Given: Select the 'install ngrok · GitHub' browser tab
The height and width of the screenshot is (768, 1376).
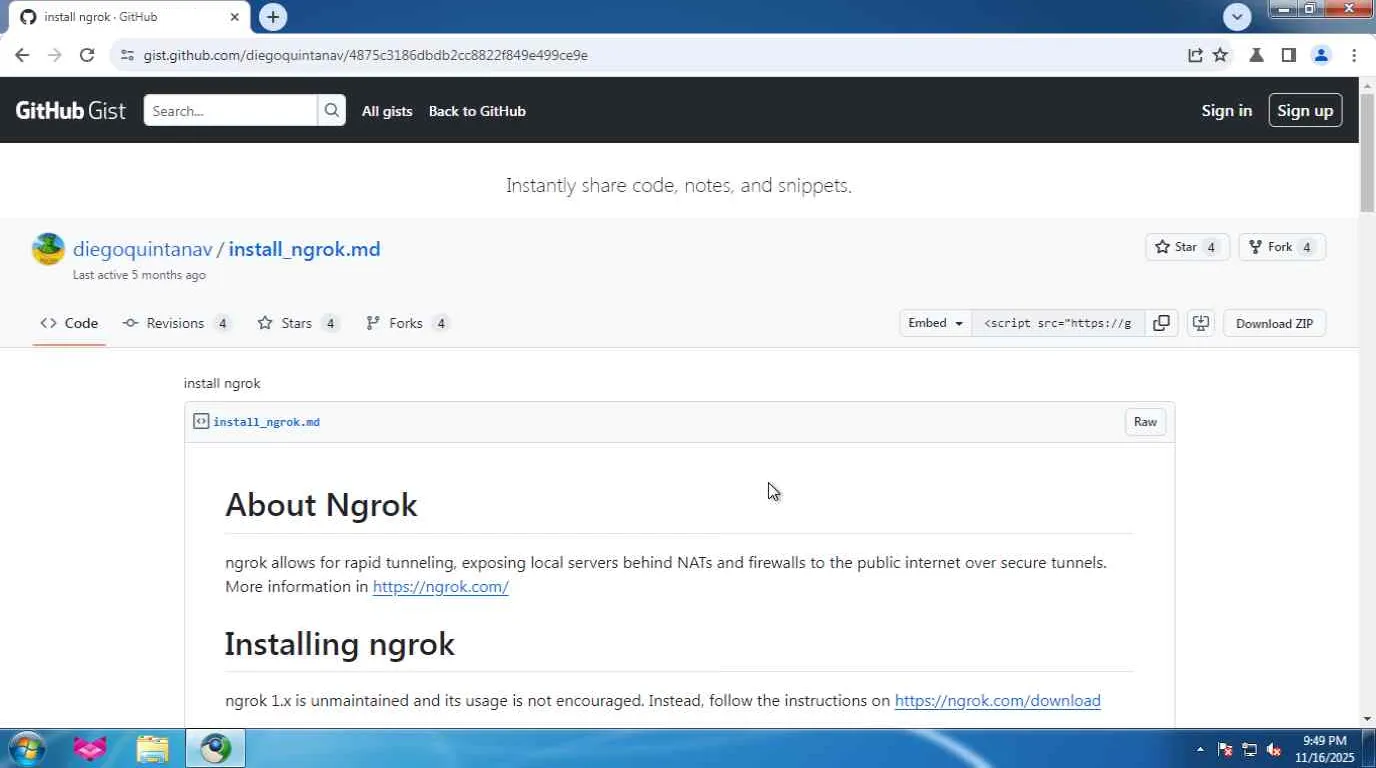Looking at the screenshot, I should tap(130, 17).
